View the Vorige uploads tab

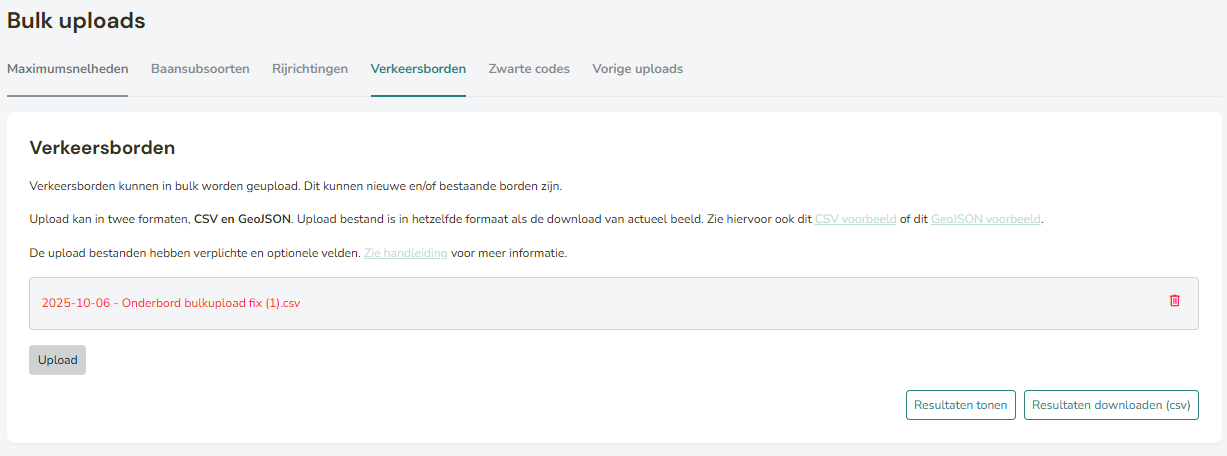point(637,69)
